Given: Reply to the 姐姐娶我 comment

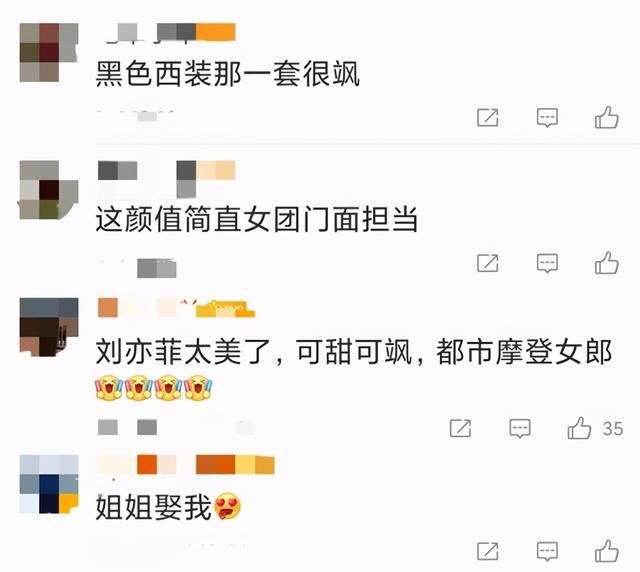Looking at the screenshot, I should click(547, 551).
